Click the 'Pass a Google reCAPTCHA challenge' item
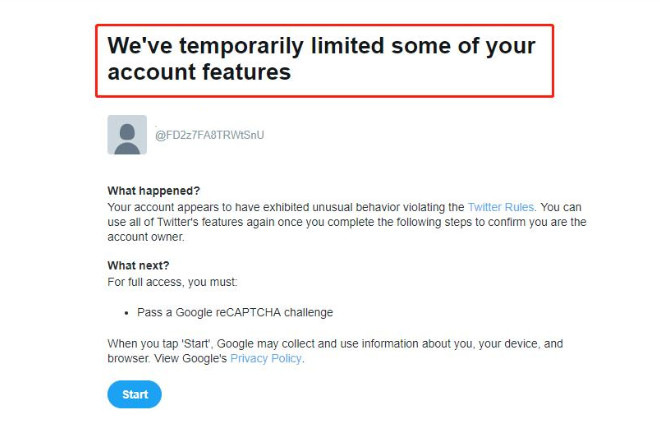 tap(235, 312)
